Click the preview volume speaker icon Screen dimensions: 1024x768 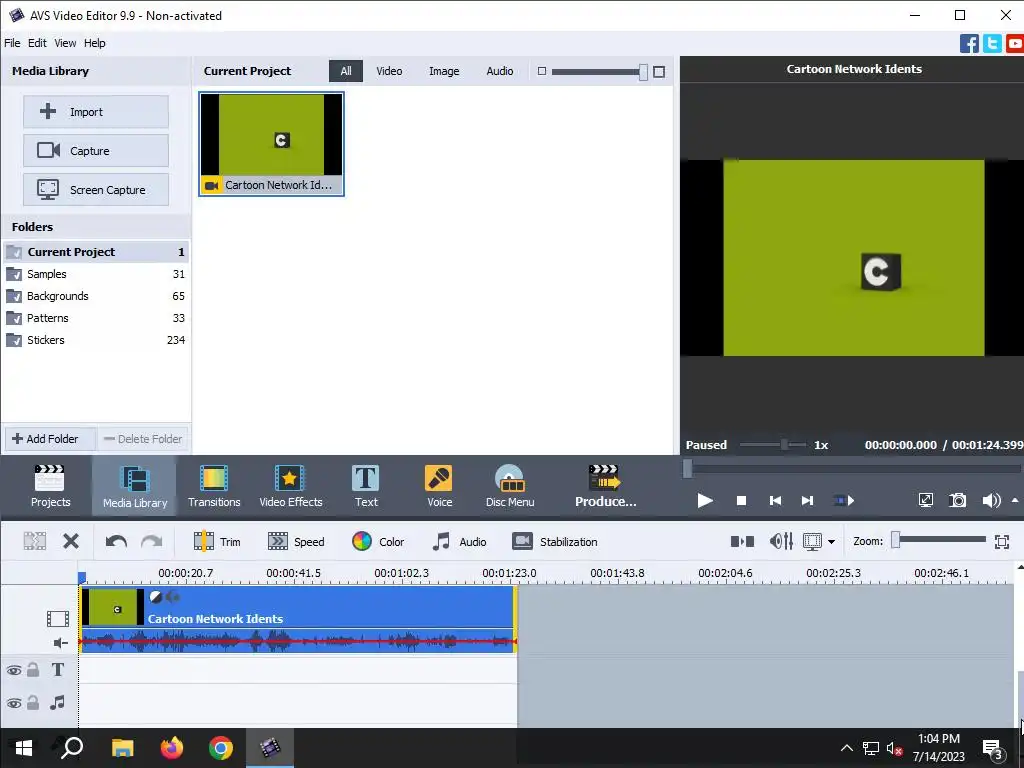click(991, 501)
